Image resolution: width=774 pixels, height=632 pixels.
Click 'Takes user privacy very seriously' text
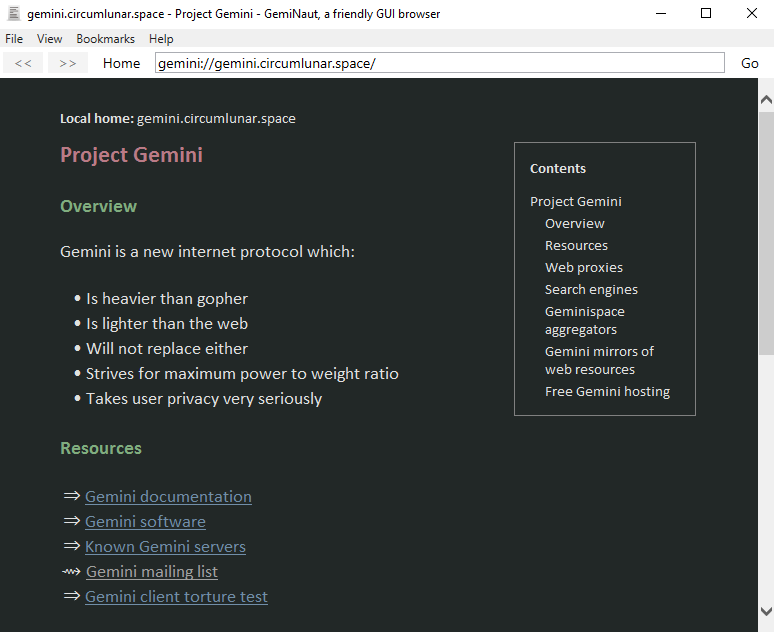tap(204, 399)
